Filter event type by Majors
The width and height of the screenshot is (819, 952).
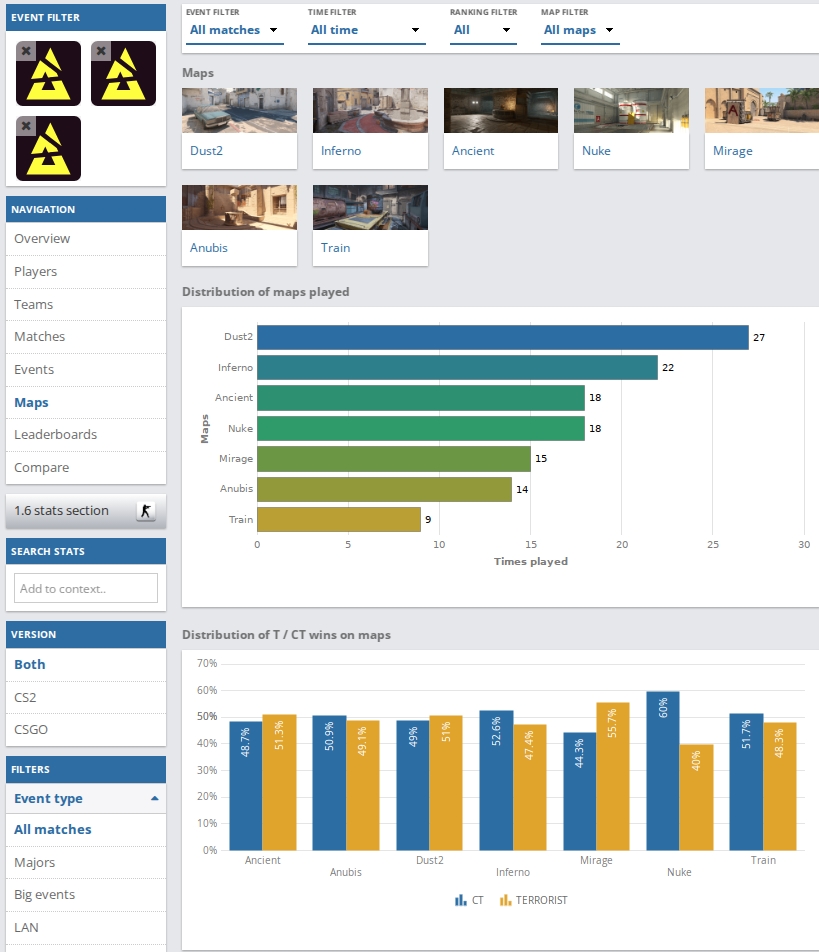(x=86, y=862)
